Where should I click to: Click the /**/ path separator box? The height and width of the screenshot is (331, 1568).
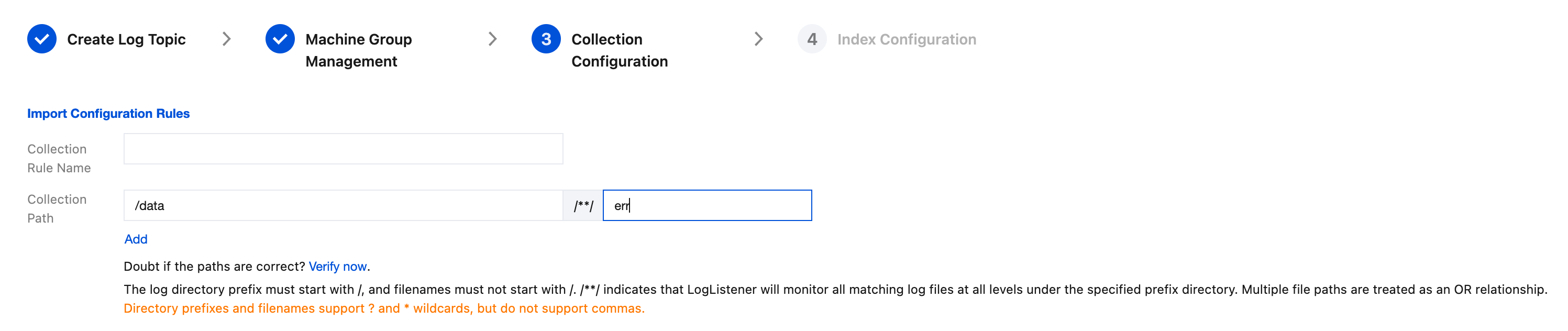[x=583, y=205]
